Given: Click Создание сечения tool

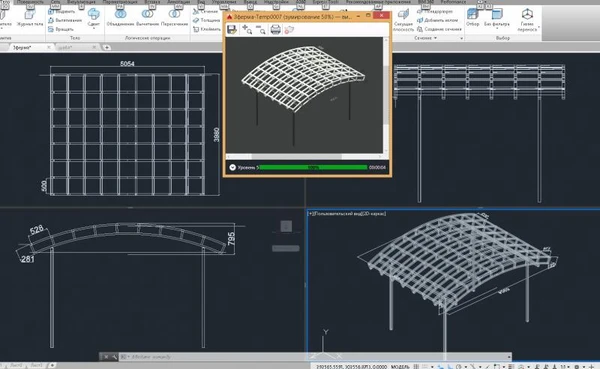Looking at the screenshot, I should coord(439,29).
